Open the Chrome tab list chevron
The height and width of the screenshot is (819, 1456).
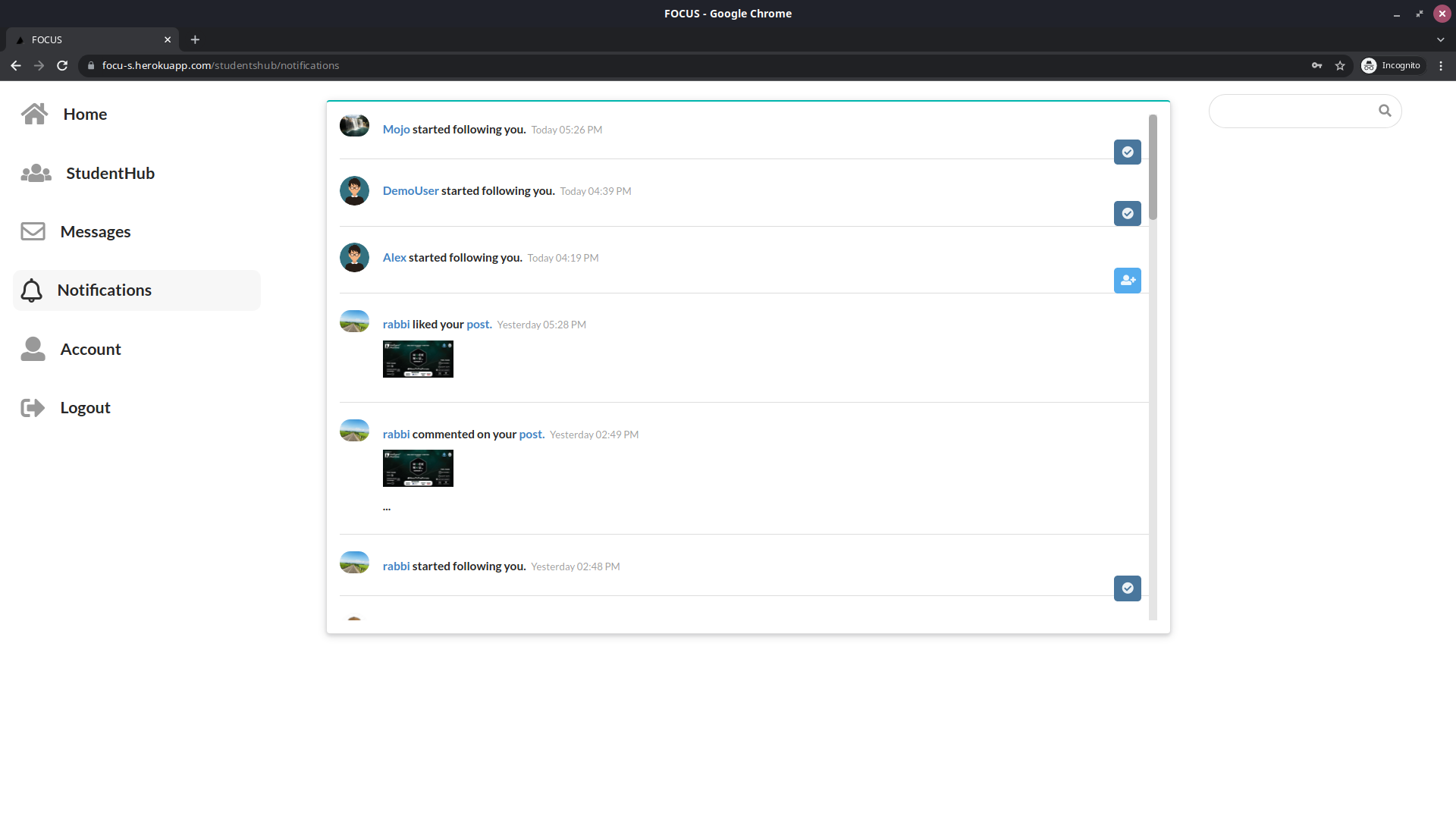click(1440, 39)
